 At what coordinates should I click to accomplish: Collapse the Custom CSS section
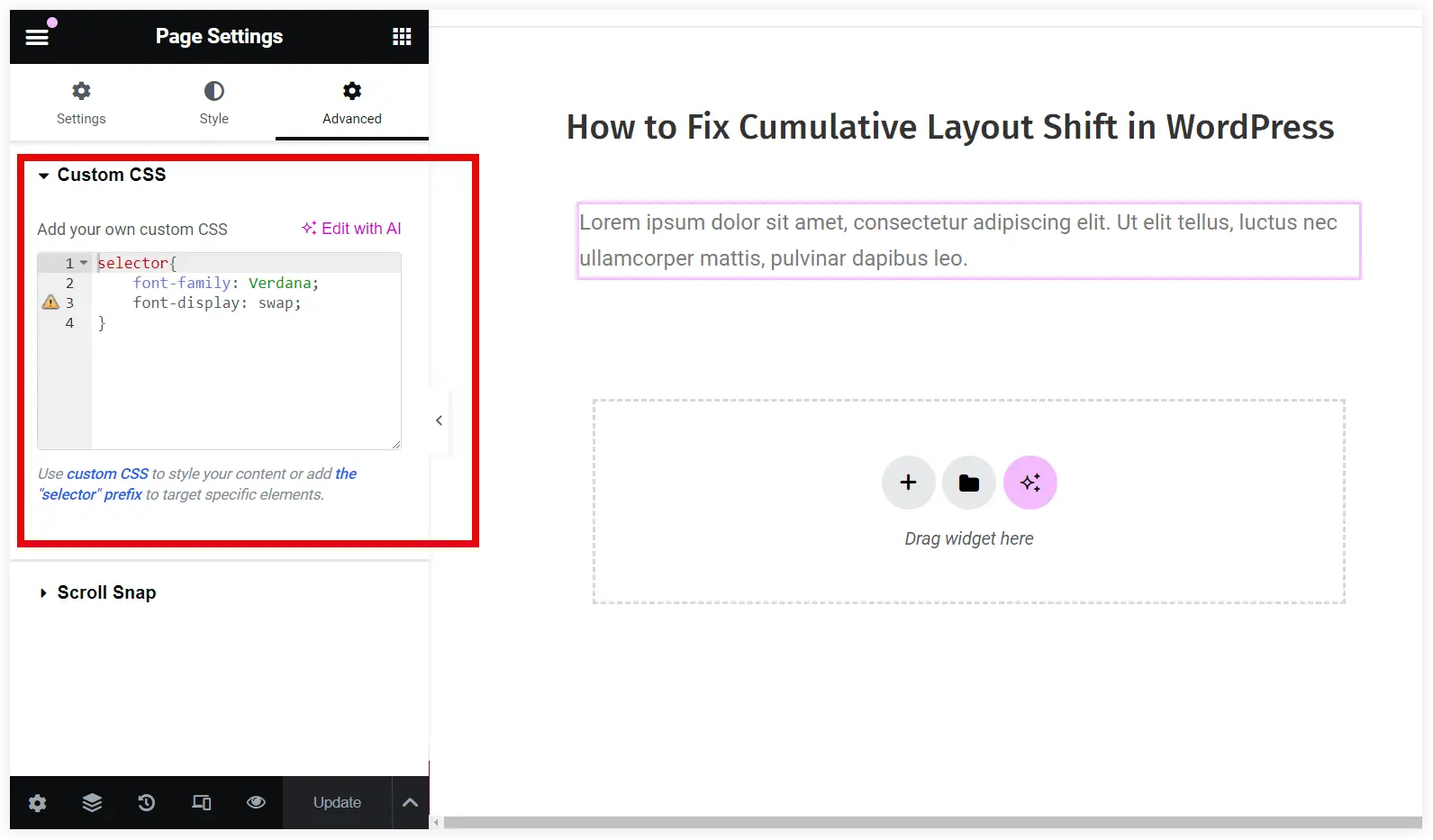[x=102, y=175]
